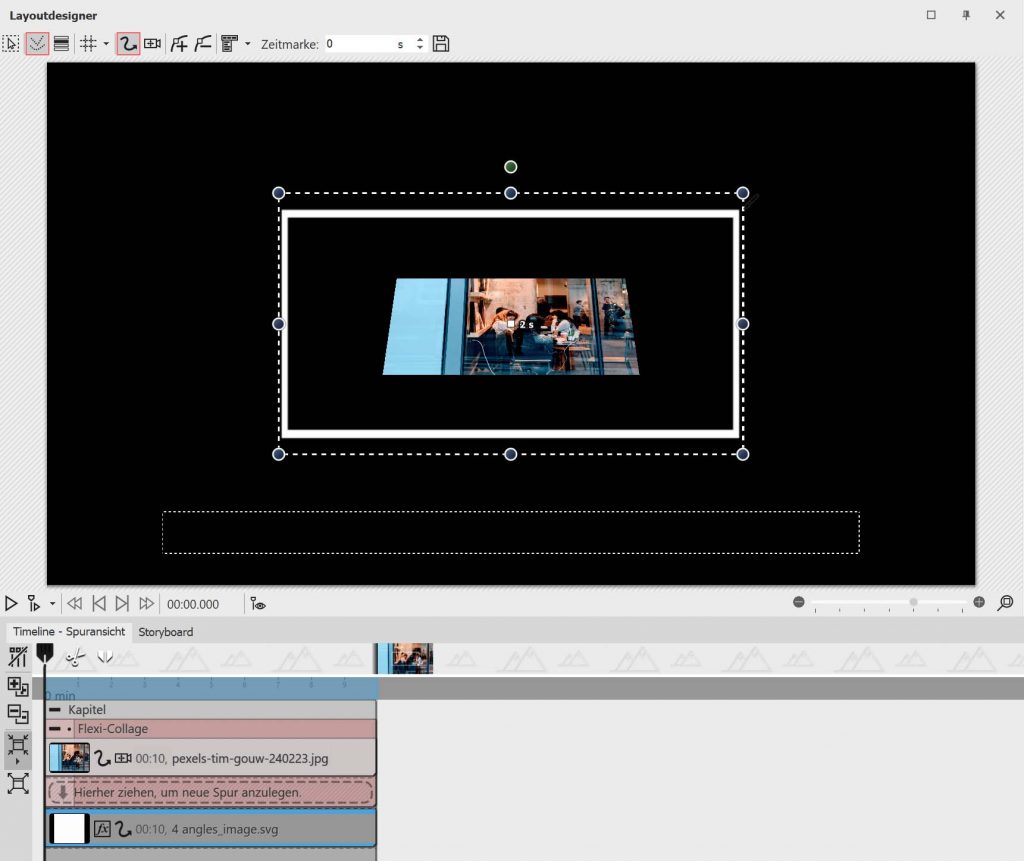Toggle the motion path tool in the toolbar
The image size is (1024, 861).
coord(127,44)
